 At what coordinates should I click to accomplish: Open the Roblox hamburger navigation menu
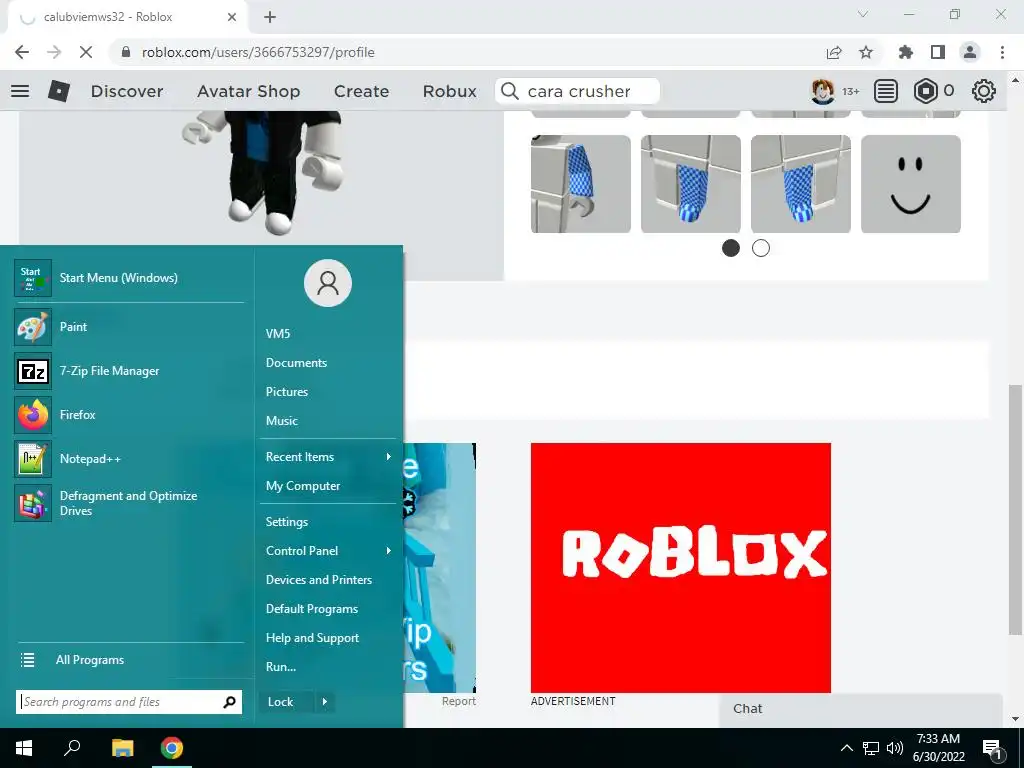[20, 91]
